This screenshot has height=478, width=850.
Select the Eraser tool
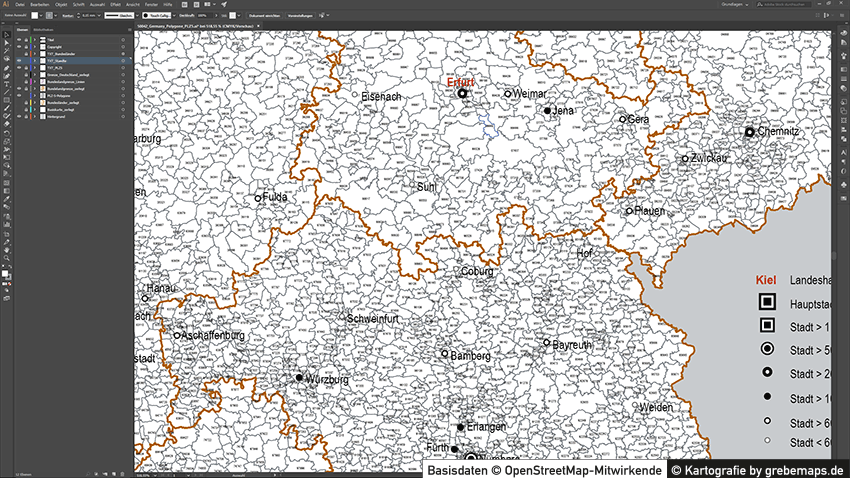tap(7, 124)
